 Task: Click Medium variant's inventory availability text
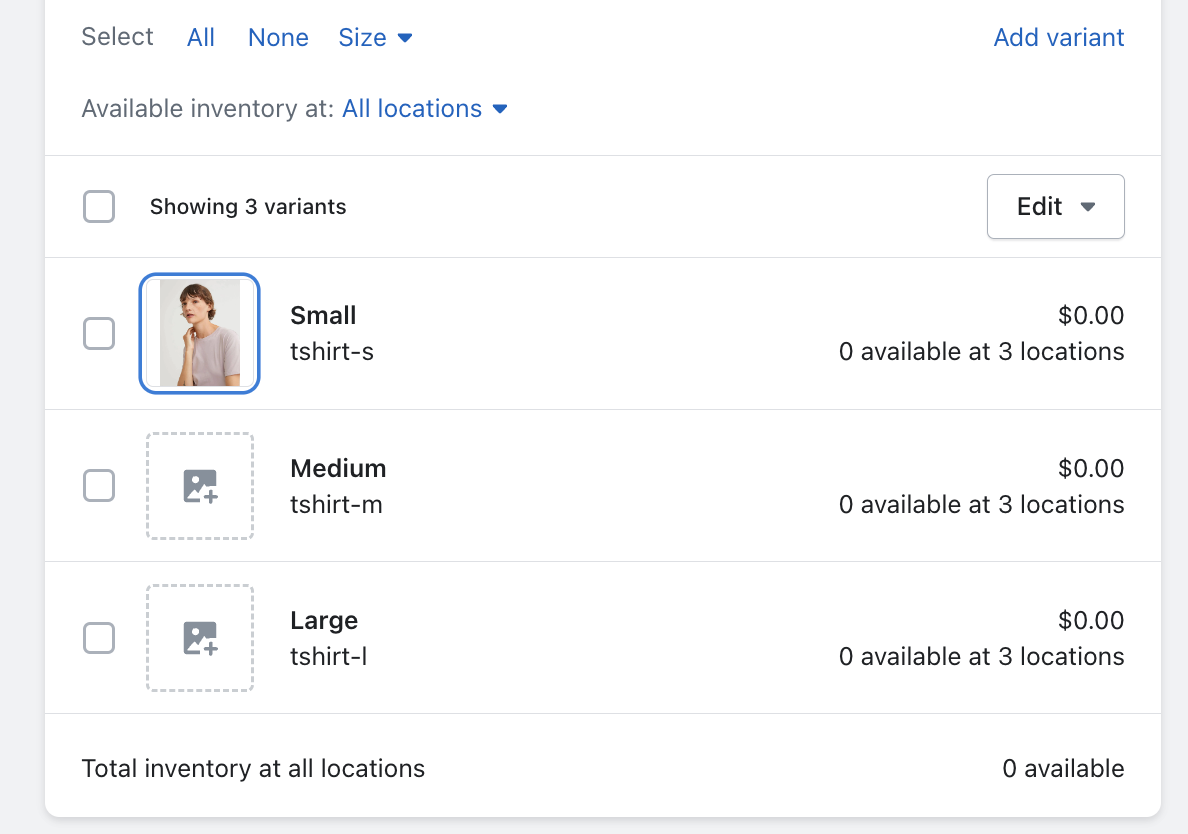pyautogui.click(x=981, y=505)
